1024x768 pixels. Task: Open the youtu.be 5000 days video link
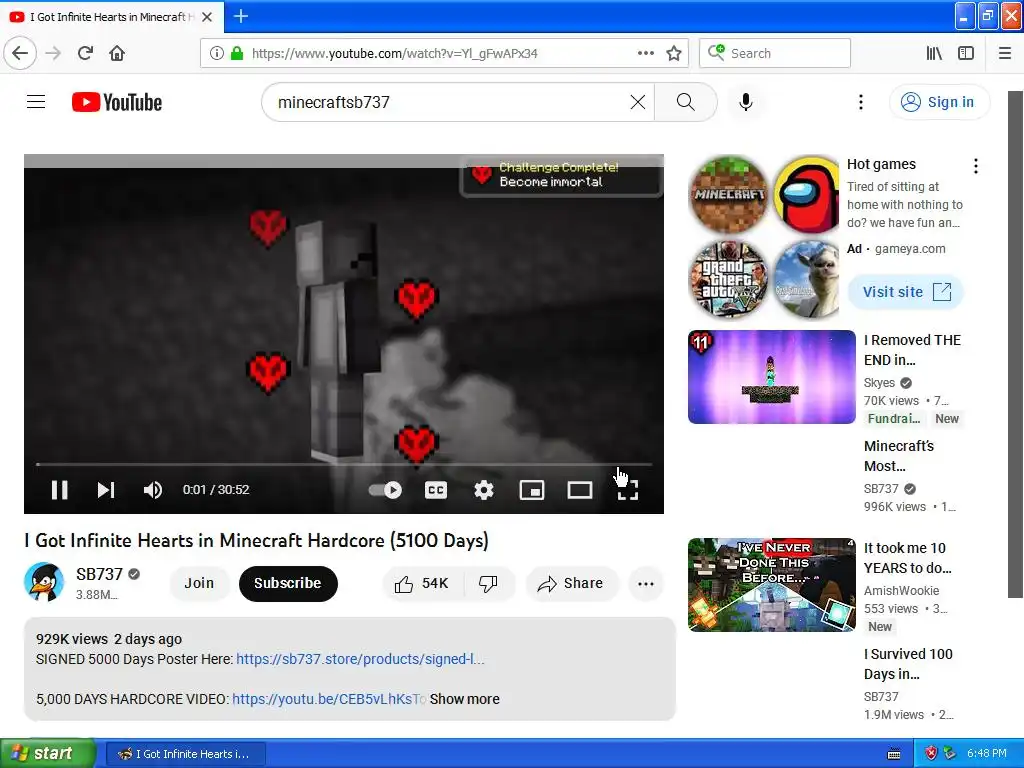328,699
